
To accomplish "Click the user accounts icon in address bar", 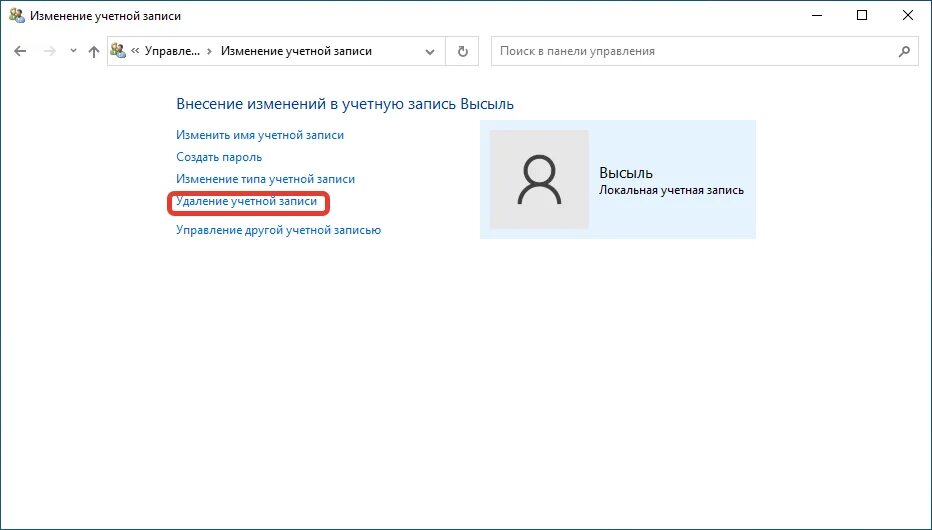I will 118,51.
